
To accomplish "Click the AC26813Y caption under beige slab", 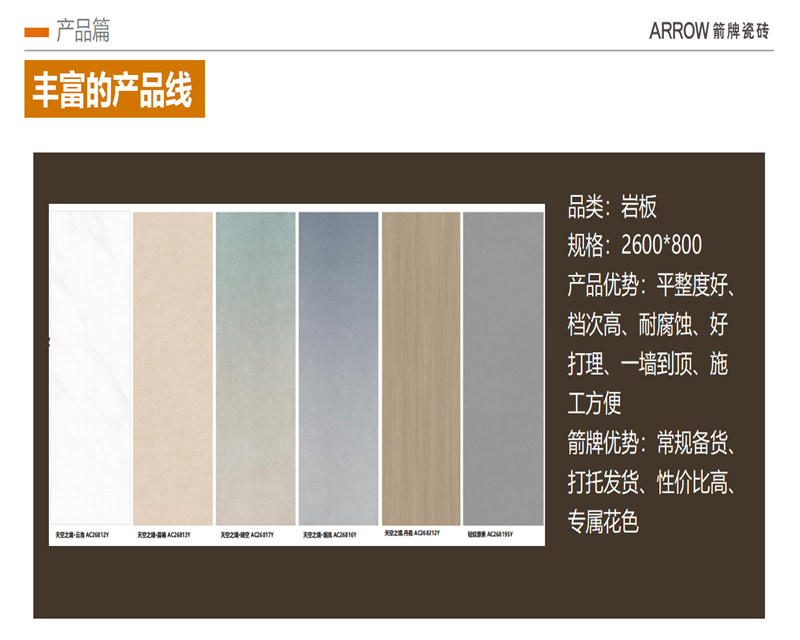I will [163, 537].
